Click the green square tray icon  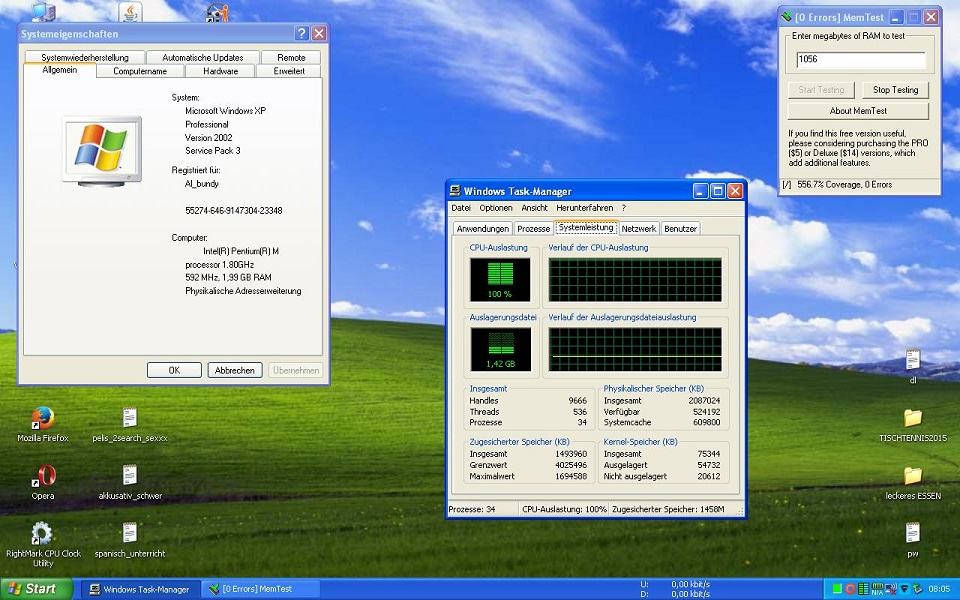click(837, 589)
